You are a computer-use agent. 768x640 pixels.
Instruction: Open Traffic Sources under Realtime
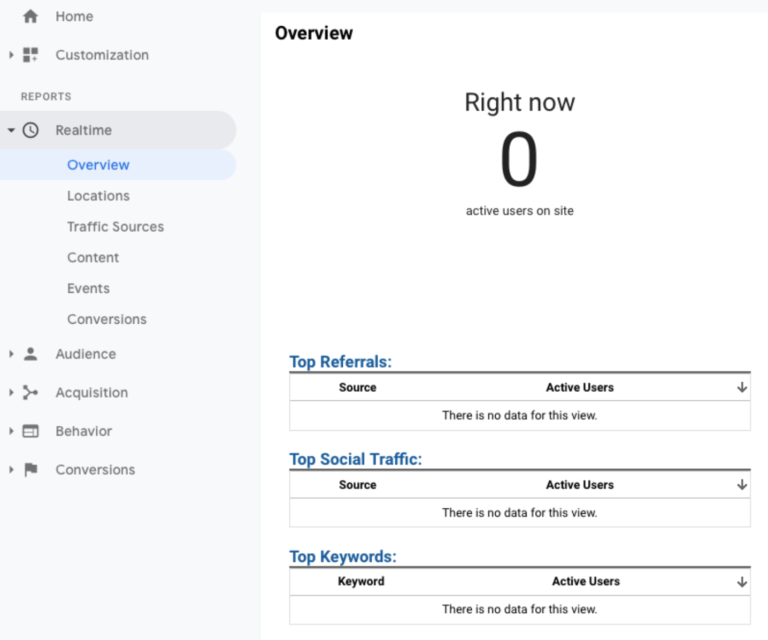(x=116, y=227)
